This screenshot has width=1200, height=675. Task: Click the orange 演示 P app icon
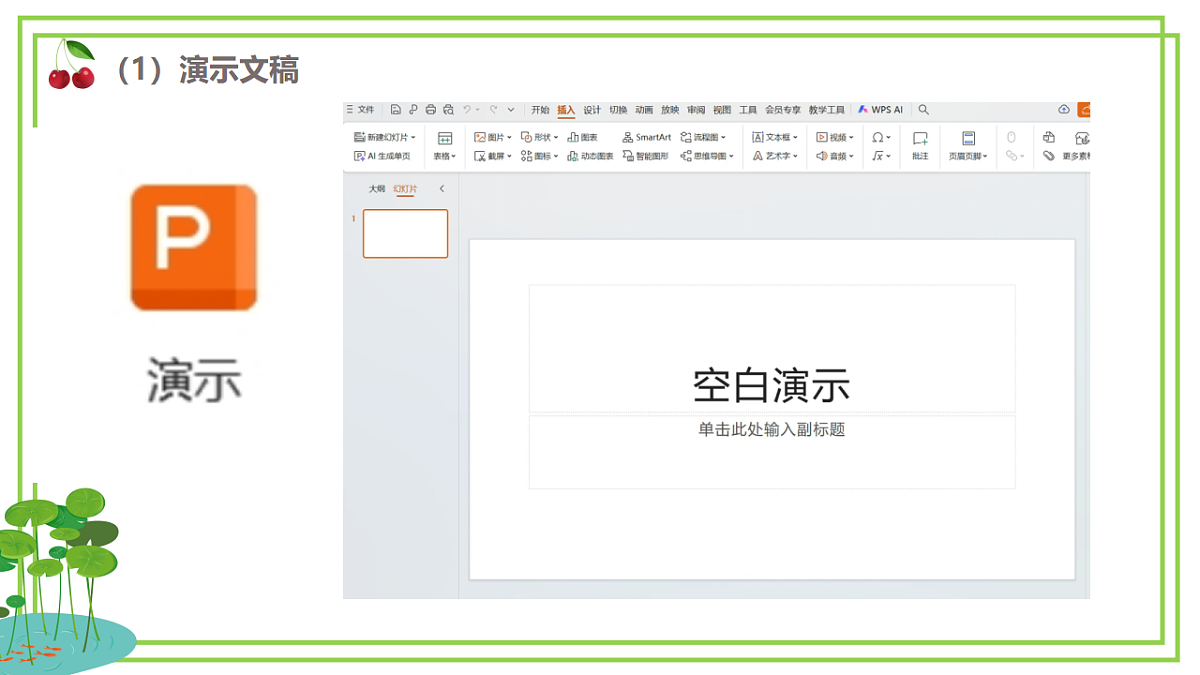point(194,247)
